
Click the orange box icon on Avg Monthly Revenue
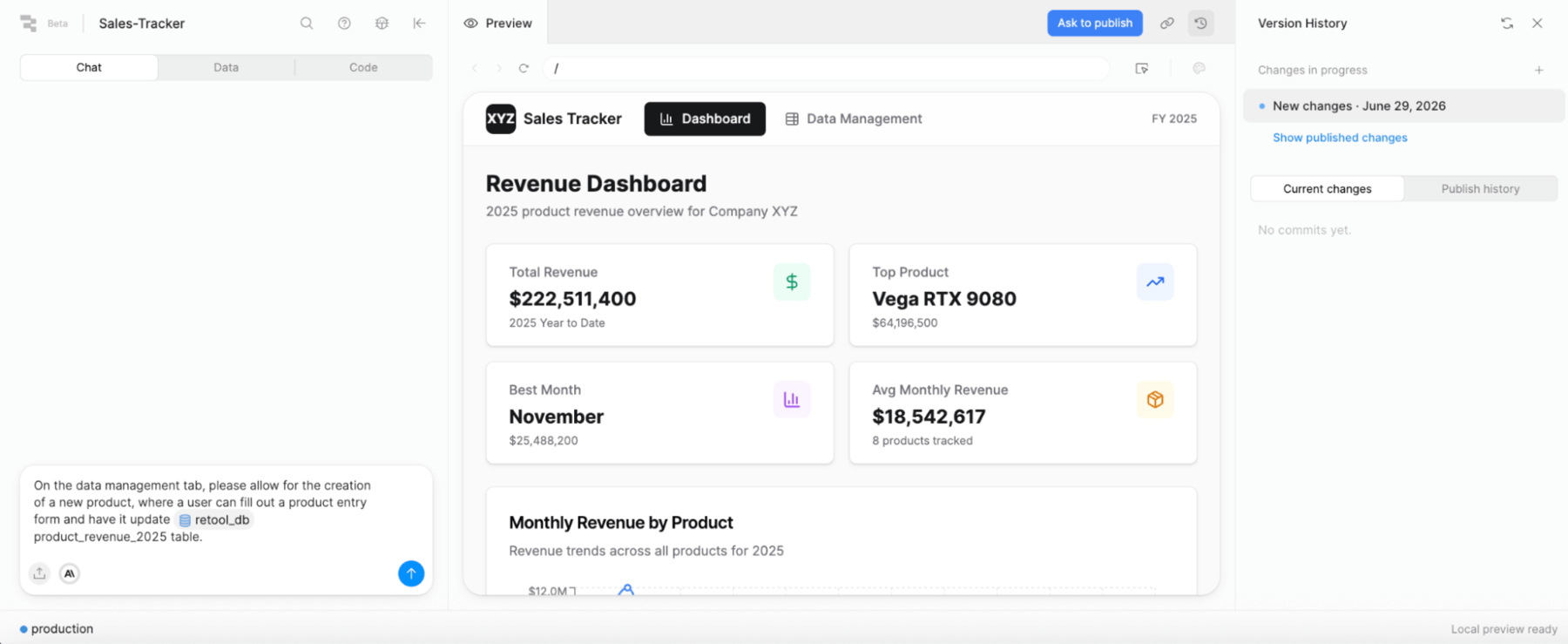[1155, 399]
